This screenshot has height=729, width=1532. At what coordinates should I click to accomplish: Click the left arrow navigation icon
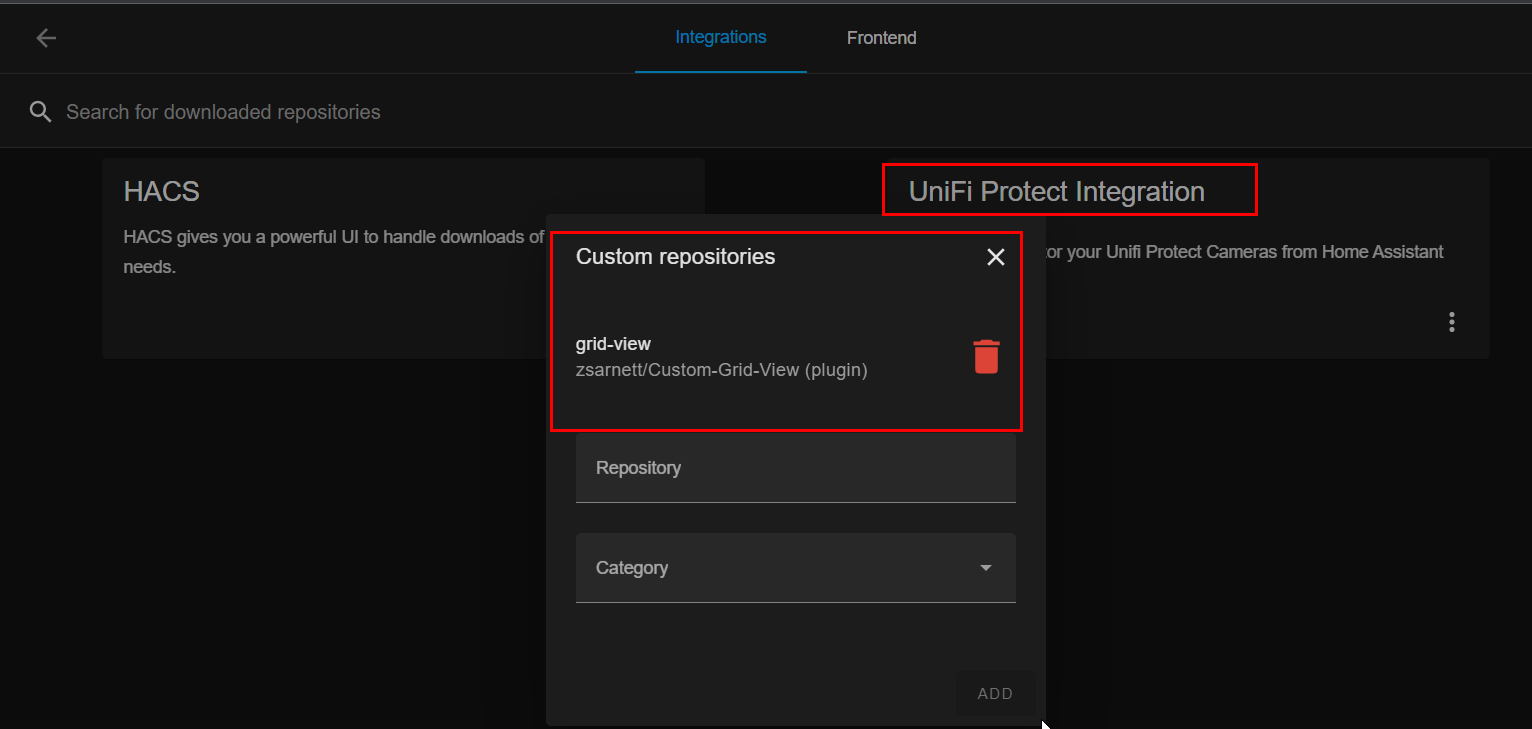tap(46, 37)
